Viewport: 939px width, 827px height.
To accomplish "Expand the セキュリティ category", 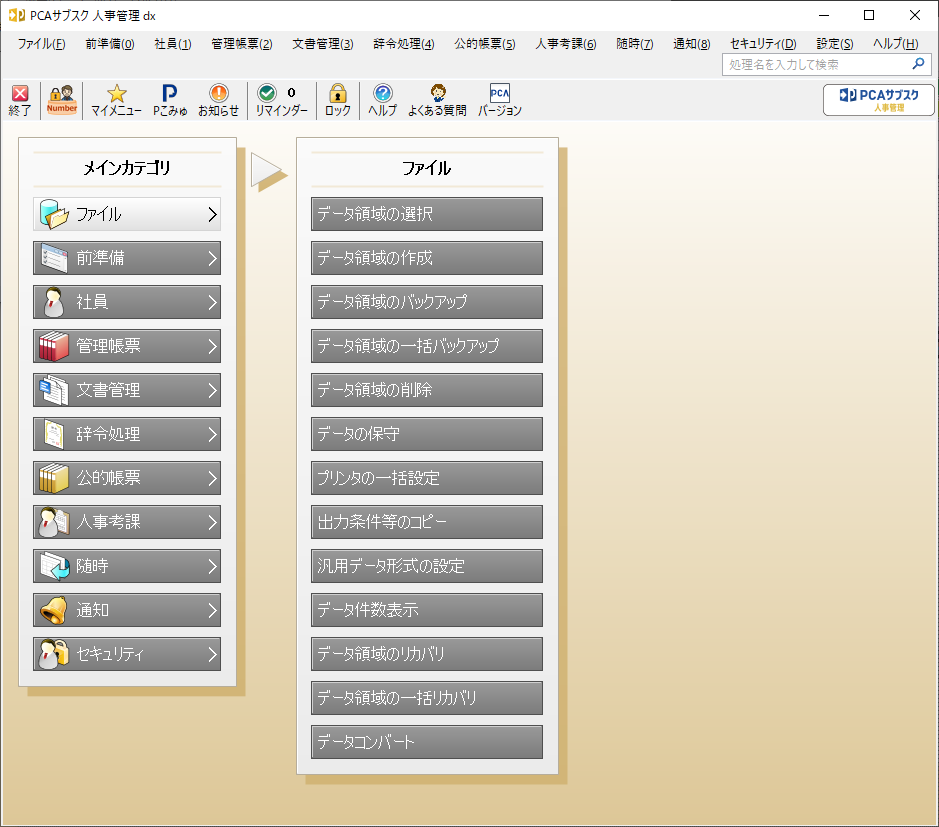I will [x=127, y=654].
